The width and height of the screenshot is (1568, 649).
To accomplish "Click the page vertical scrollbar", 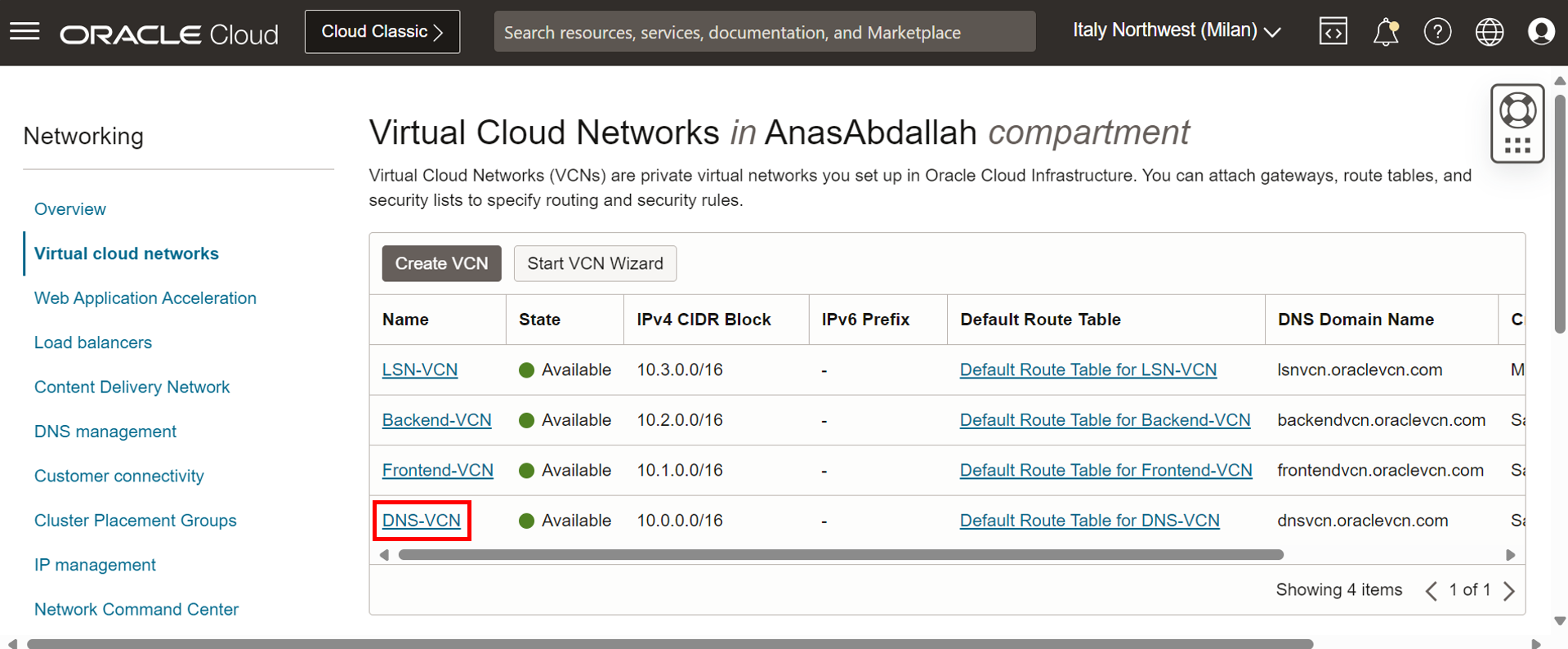I will tap(1560, 213).
